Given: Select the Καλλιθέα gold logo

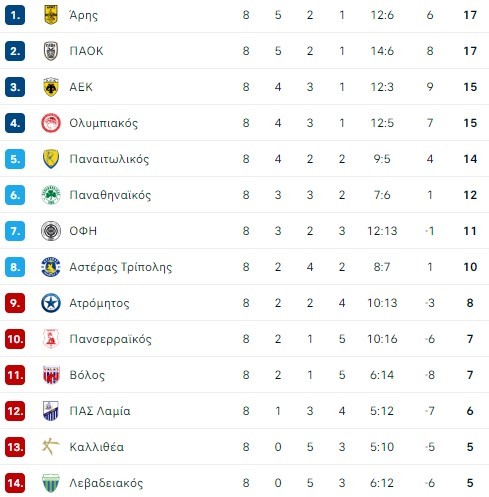Looking at the screenshot, I should [x=51, y=447].
